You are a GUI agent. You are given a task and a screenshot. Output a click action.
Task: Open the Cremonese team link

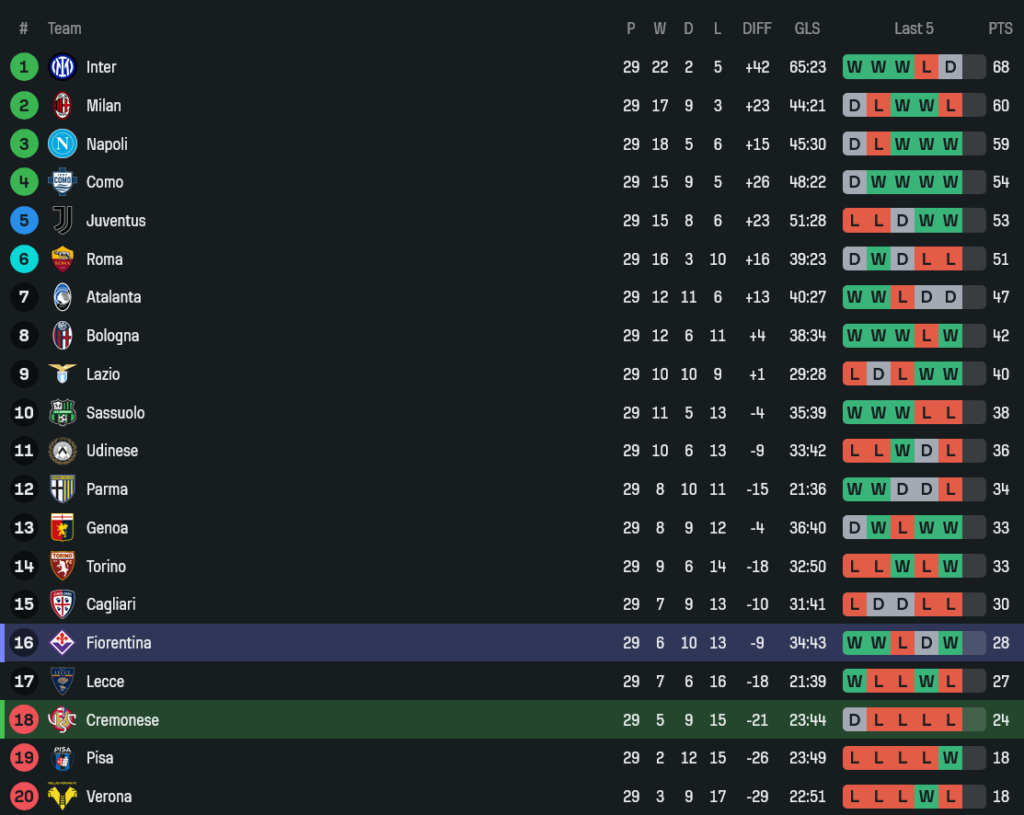122,720
